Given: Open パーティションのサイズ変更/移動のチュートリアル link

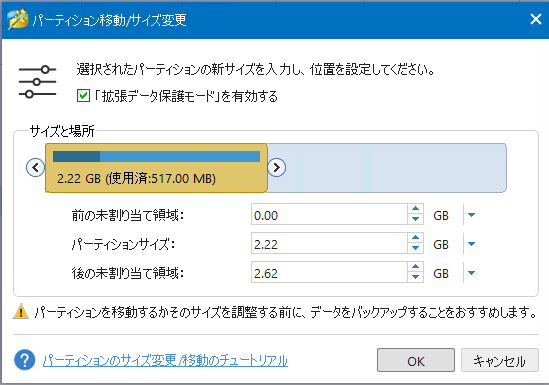Looking at the screenshot, I should click(165, 360).
